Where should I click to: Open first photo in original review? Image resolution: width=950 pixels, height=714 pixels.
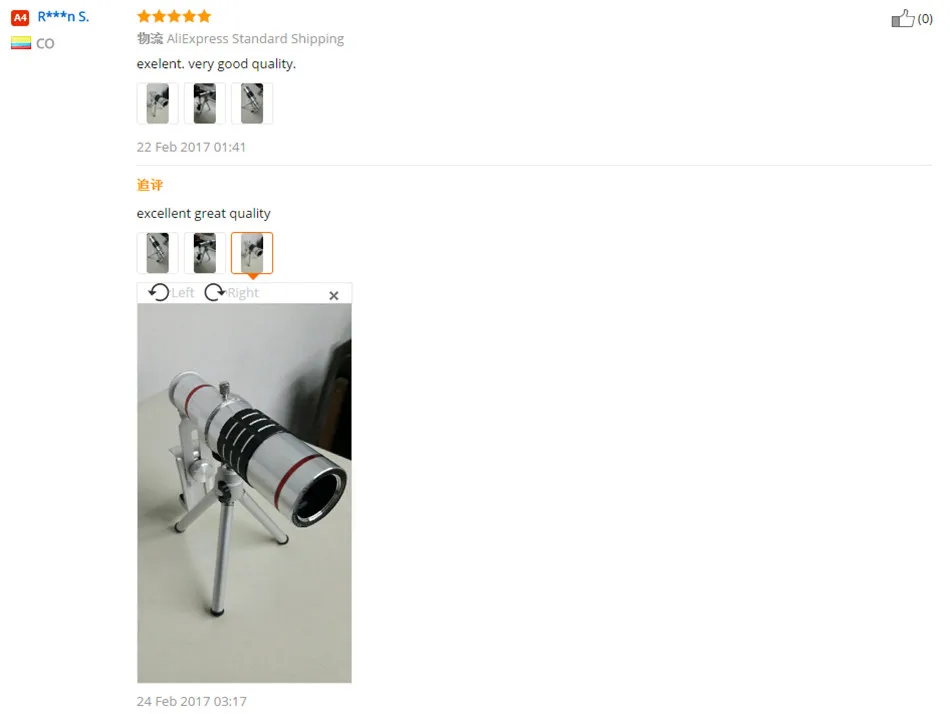click(x=158, y=103)
